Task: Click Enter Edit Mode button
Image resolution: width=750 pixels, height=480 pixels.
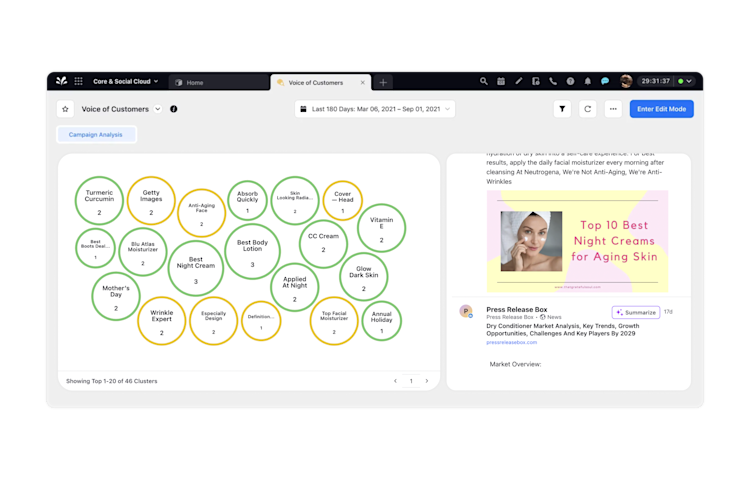Action: 662,109
